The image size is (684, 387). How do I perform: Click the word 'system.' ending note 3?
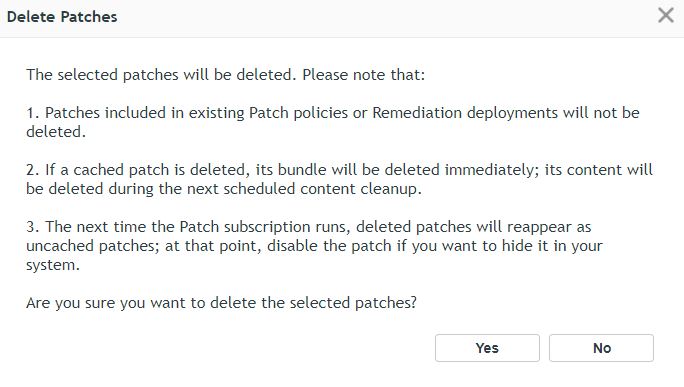53,265
